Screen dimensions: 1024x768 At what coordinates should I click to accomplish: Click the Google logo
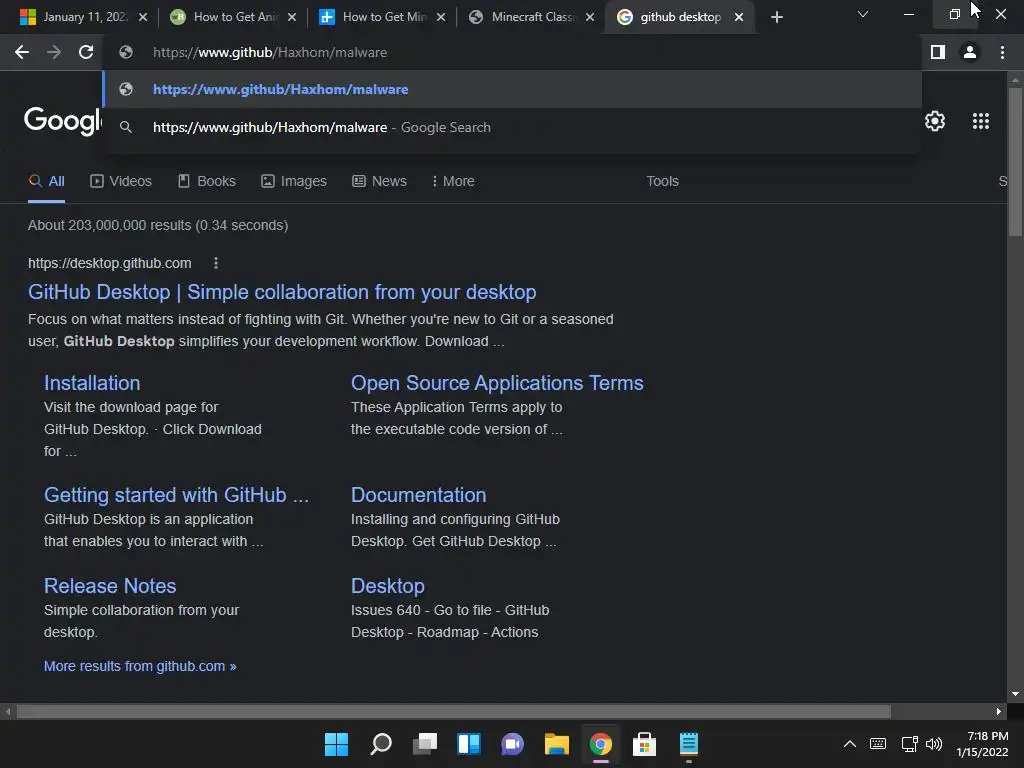coord(62,120)
